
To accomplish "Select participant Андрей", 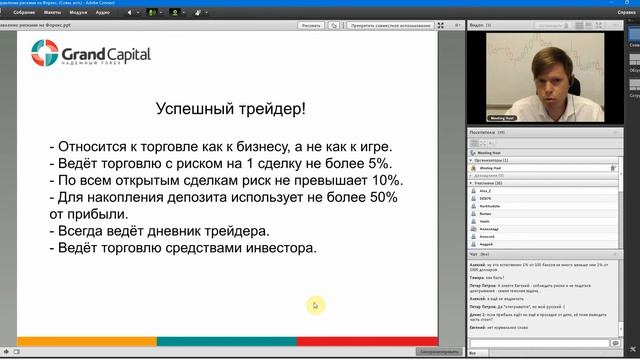I will 543,244.
